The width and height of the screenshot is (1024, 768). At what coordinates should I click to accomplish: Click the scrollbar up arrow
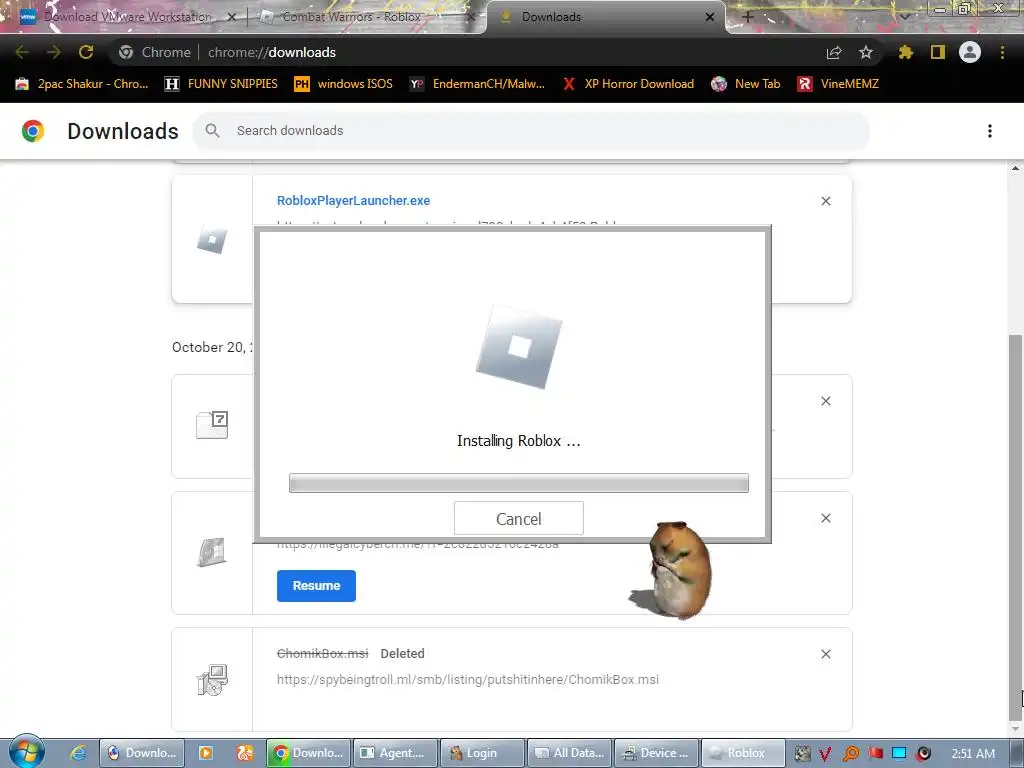tap(1015, 168)
